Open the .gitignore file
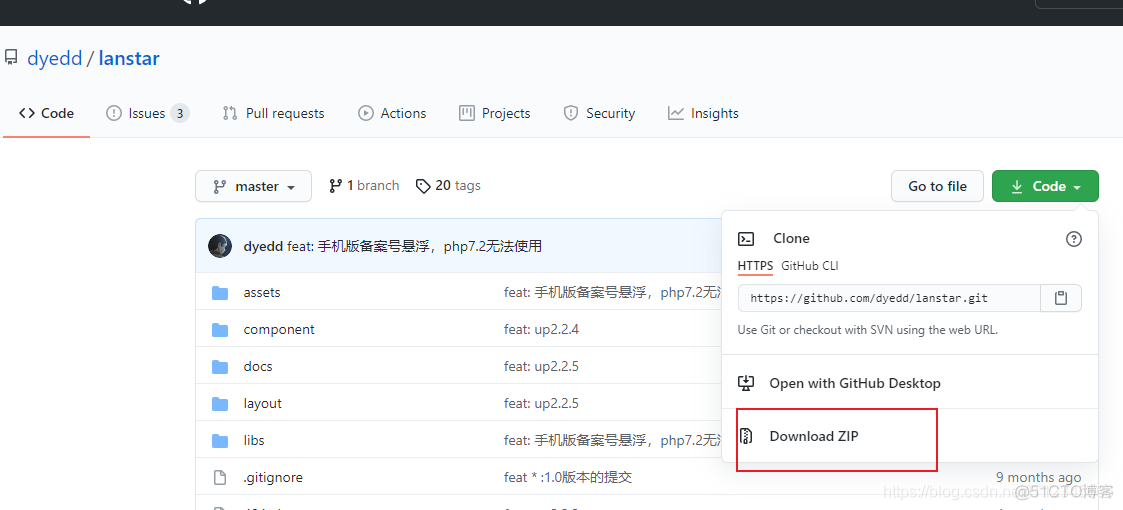This screenshot has height=510, width=1123. tap(273, 477)
